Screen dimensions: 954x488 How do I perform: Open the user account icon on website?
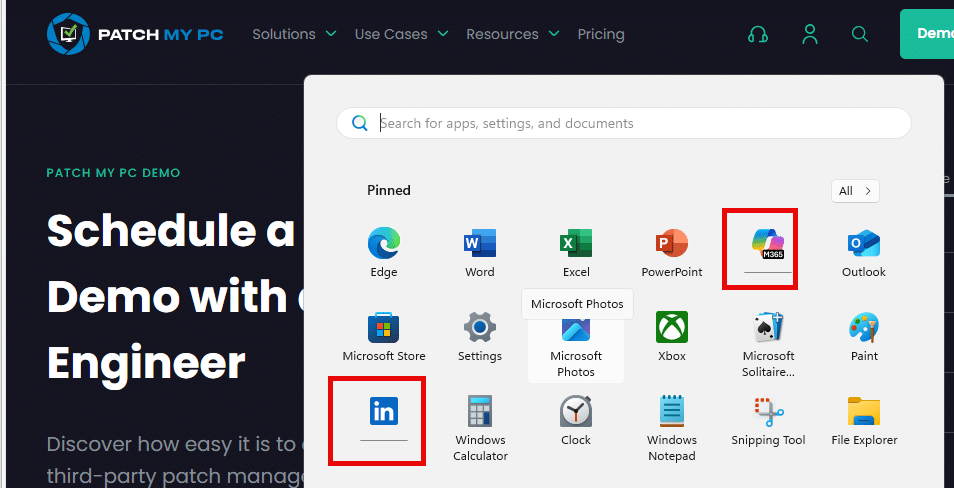coord(810,34)
